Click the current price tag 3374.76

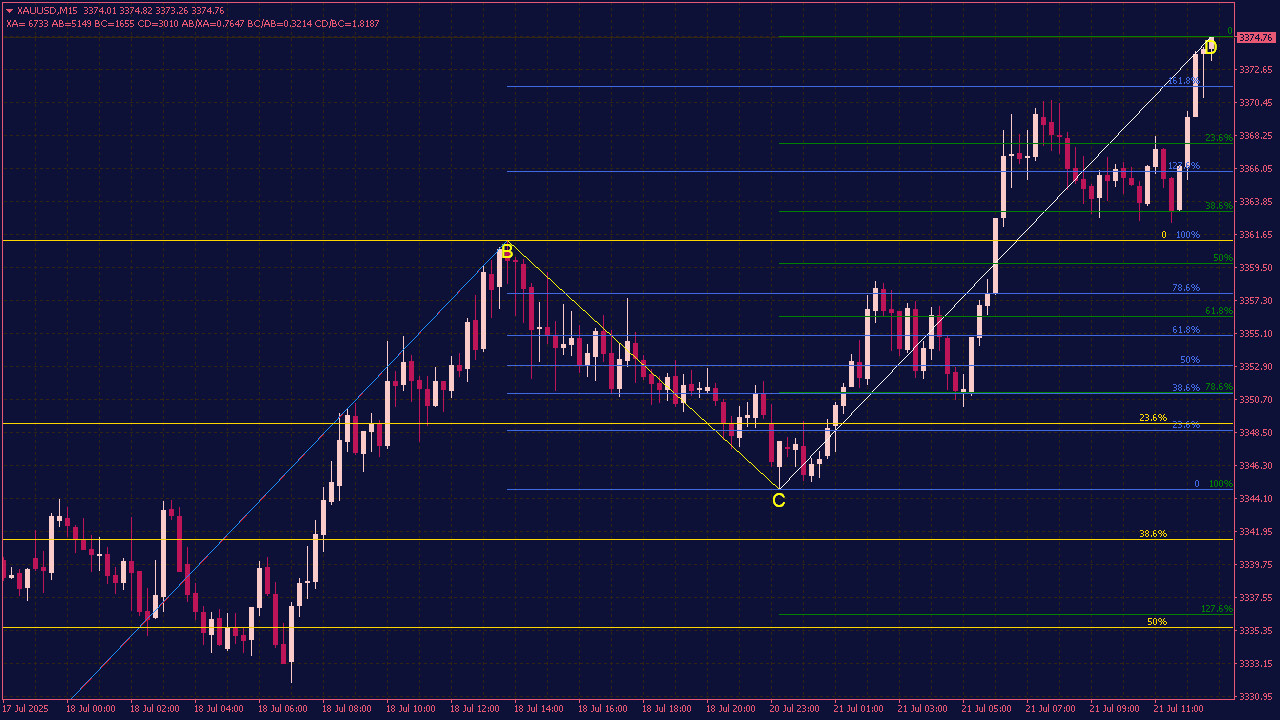pyautogui.click(x=1257, y=38)
